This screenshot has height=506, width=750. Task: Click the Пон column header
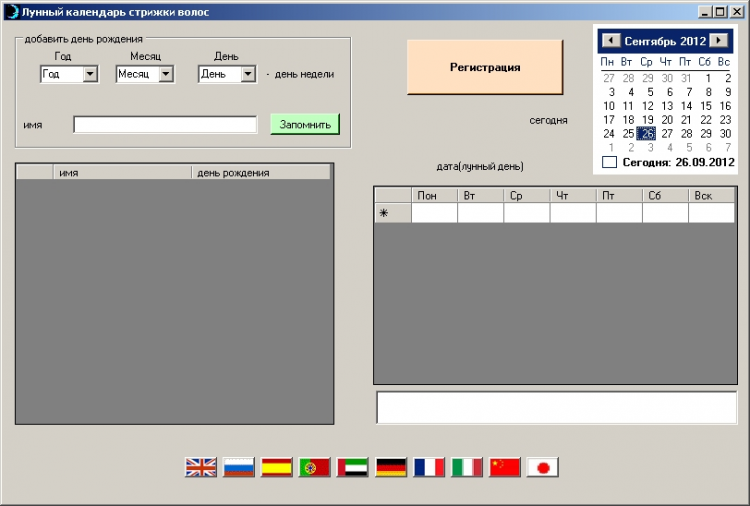[x=434, y=195]
